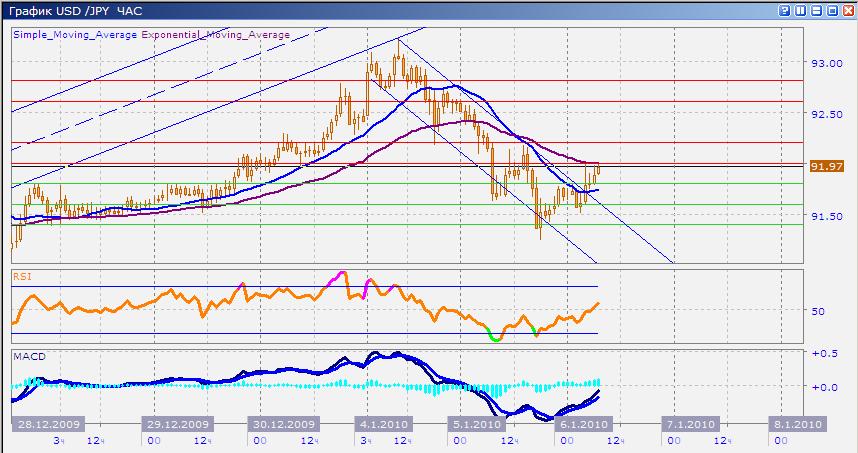Click the Simple_Moving_Average indicator label
This screenshot has width=858, height=453.
click(x=75, y=34)
